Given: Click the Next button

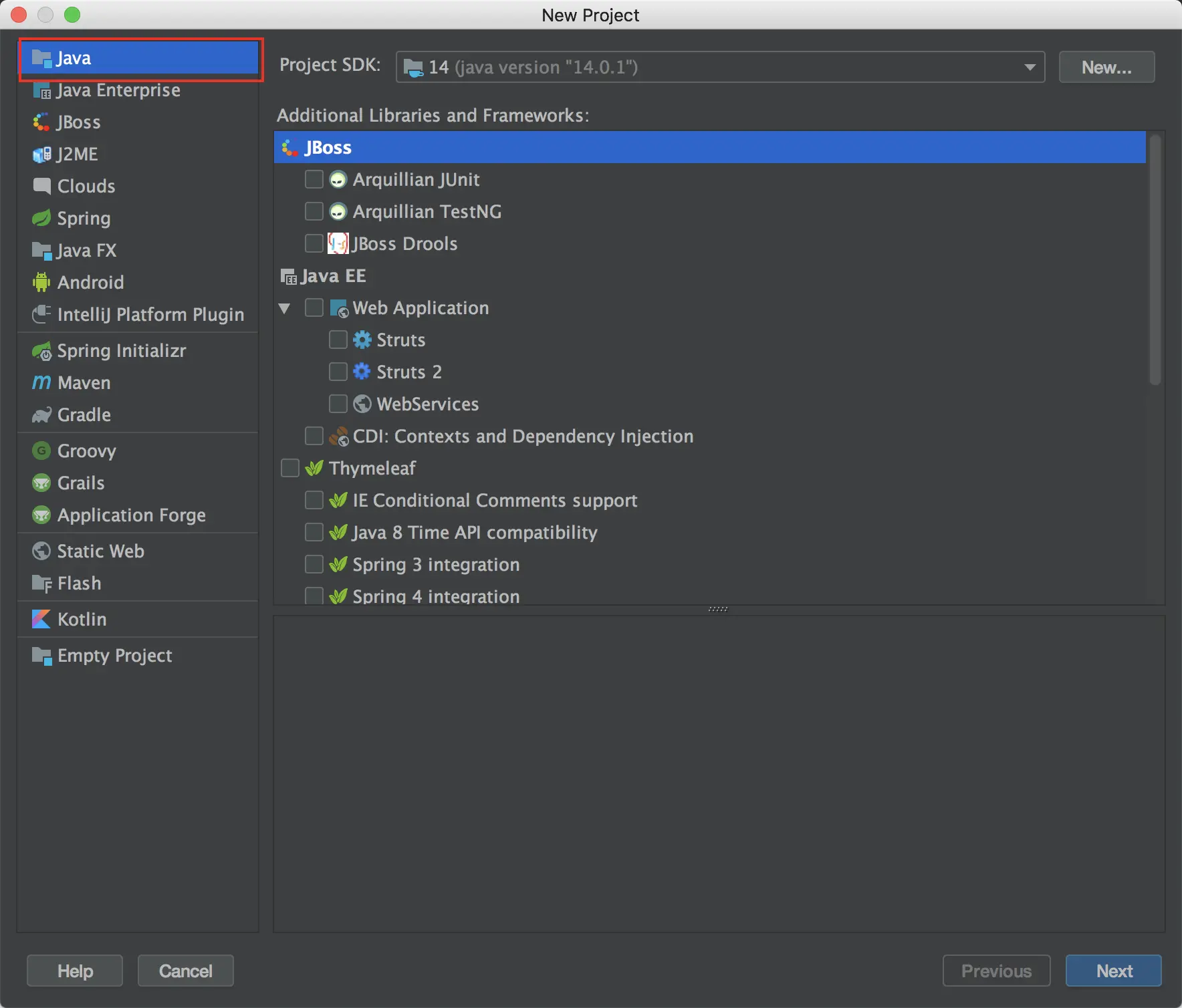Looking at the screenshot, I should pos(1114,971).
